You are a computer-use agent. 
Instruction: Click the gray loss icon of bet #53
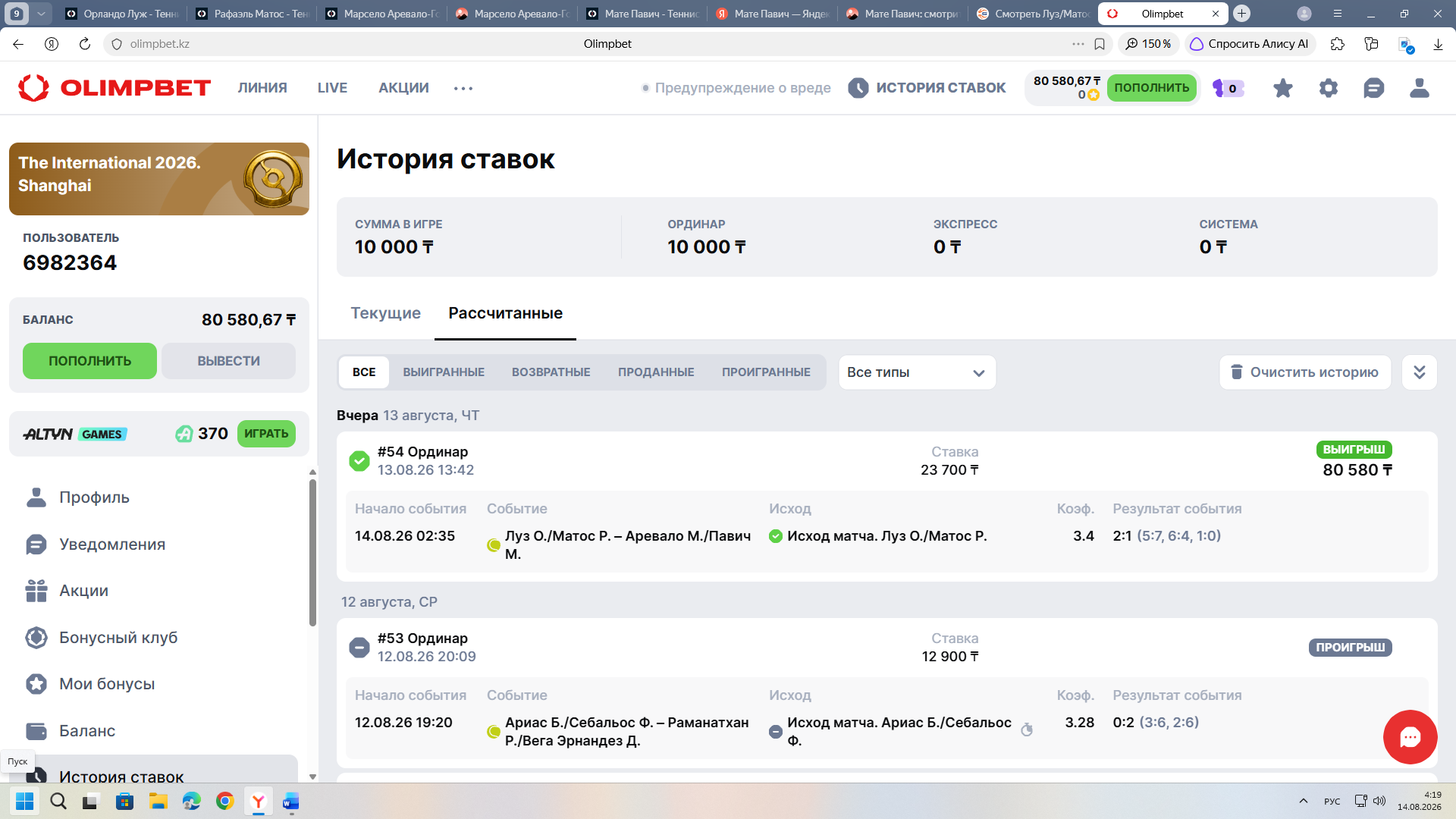[x=359, y=647]
